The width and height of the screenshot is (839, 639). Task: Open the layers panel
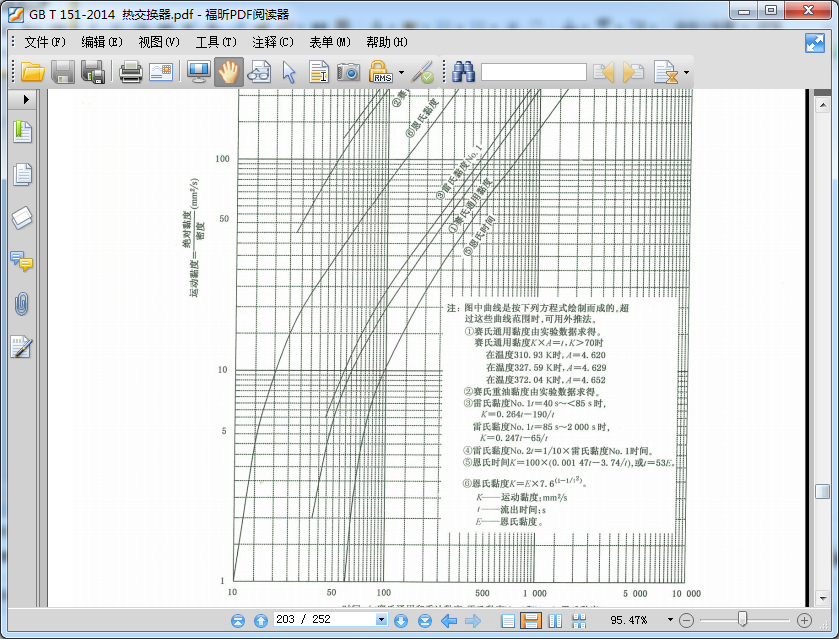tap(22, 217)
